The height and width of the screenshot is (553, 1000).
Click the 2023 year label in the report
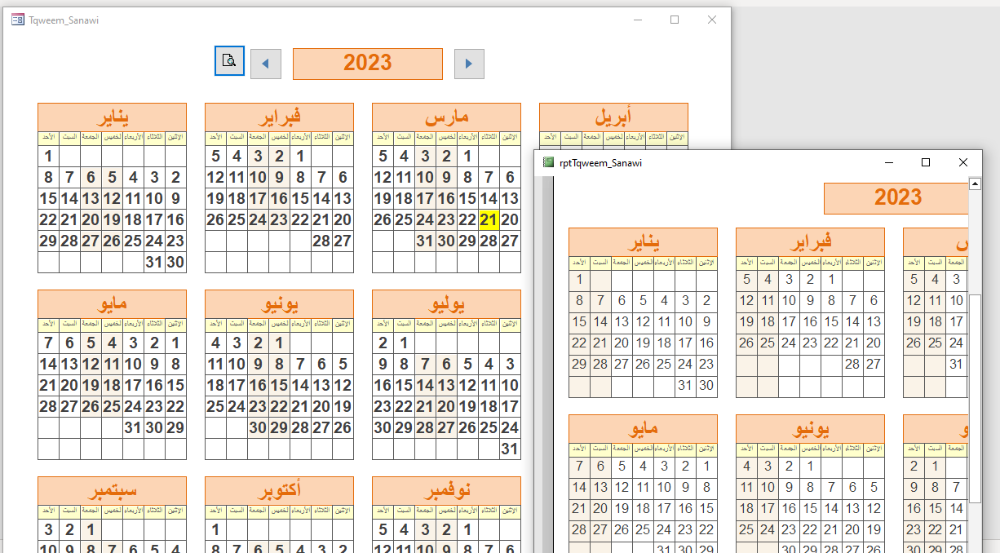point(896,197)
